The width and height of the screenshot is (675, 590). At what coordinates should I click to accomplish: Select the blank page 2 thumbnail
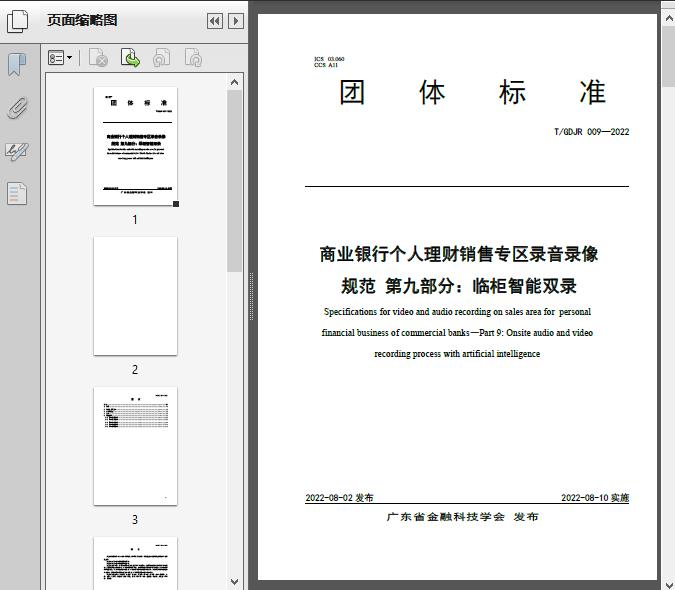point(135,296)
